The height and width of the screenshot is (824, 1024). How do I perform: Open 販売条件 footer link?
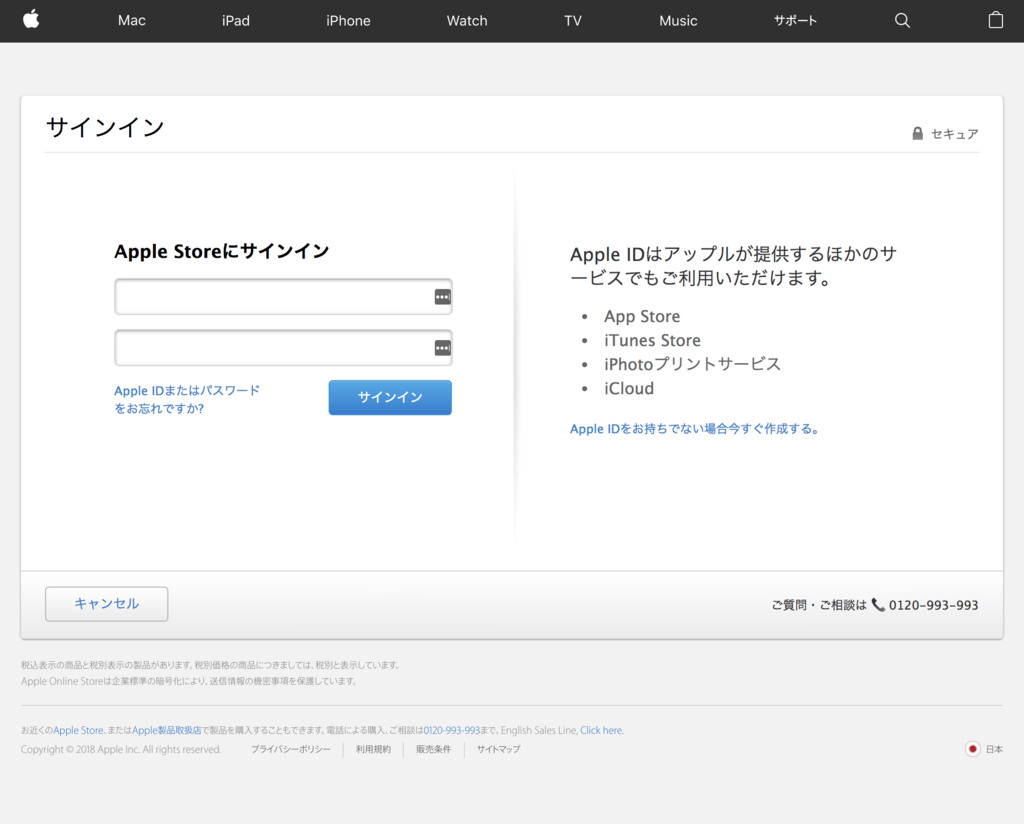434,749
